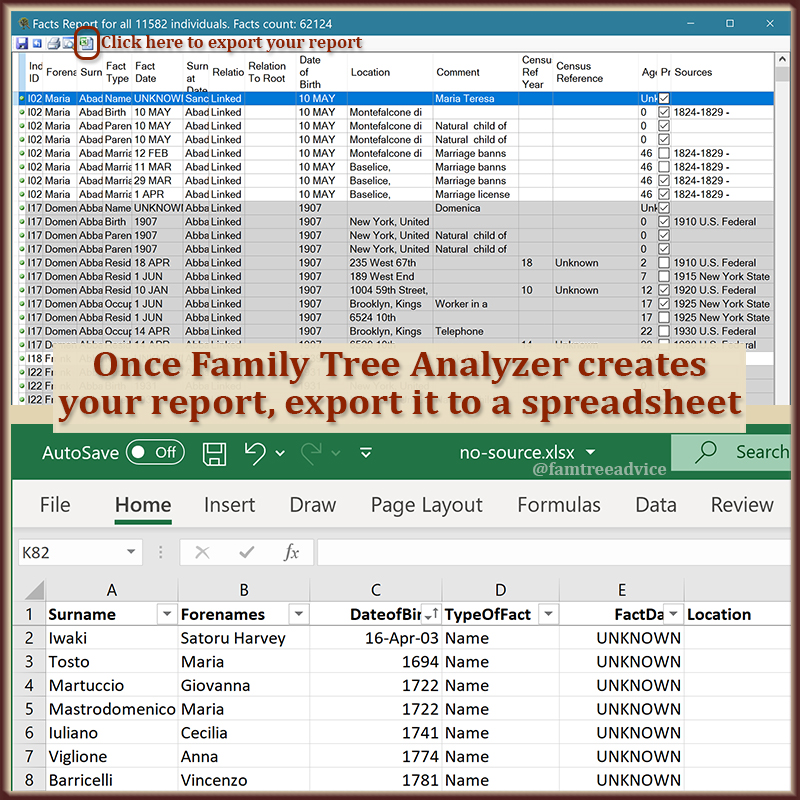Click the circled Export to Excel icon

pos(86,43)
